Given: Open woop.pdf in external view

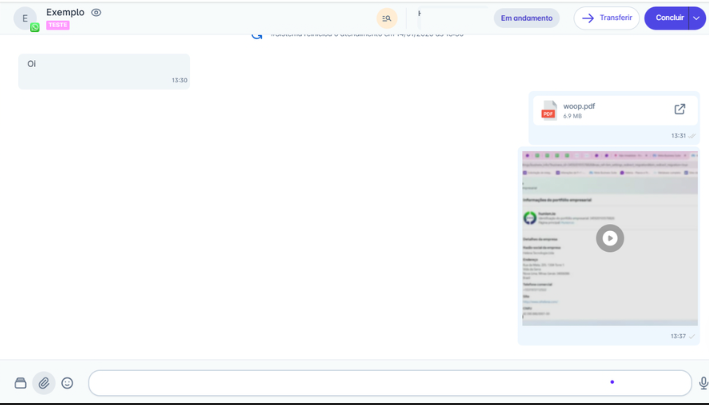Looking at the screenshot, I should point(680,109).
